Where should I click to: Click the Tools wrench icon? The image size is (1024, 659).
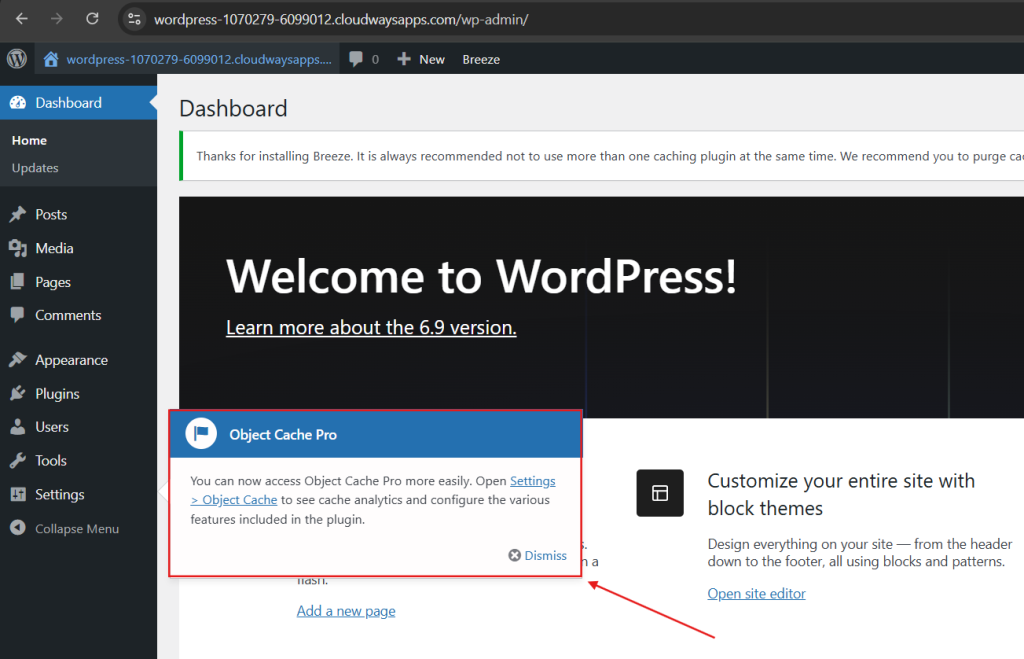18,460
